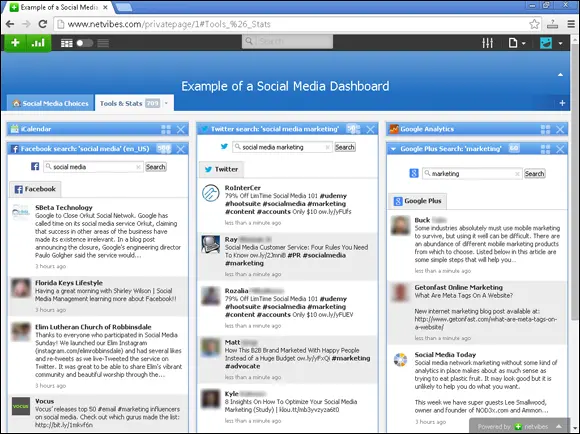
Task: Open Google Plus Search widget options icon
Action: coord(545,149)
